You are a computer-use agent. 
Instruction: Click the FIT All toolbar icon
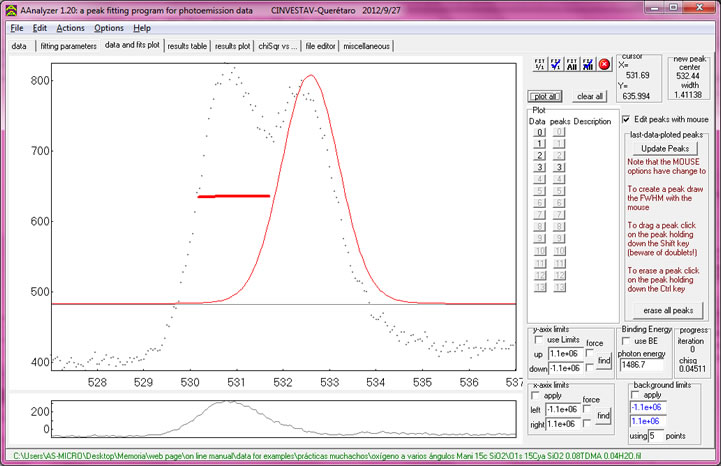(x=571, y=64)
